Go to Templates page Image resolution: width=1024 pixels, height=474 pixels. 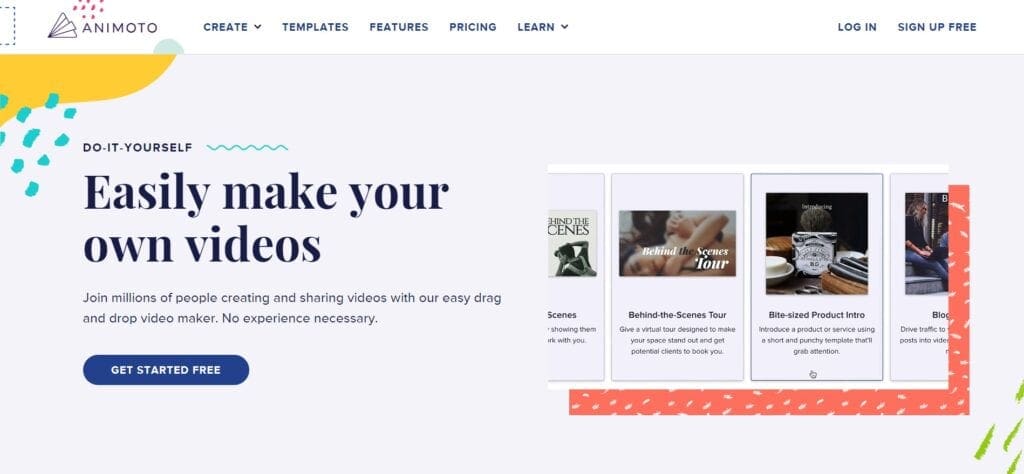coord(315,27)
